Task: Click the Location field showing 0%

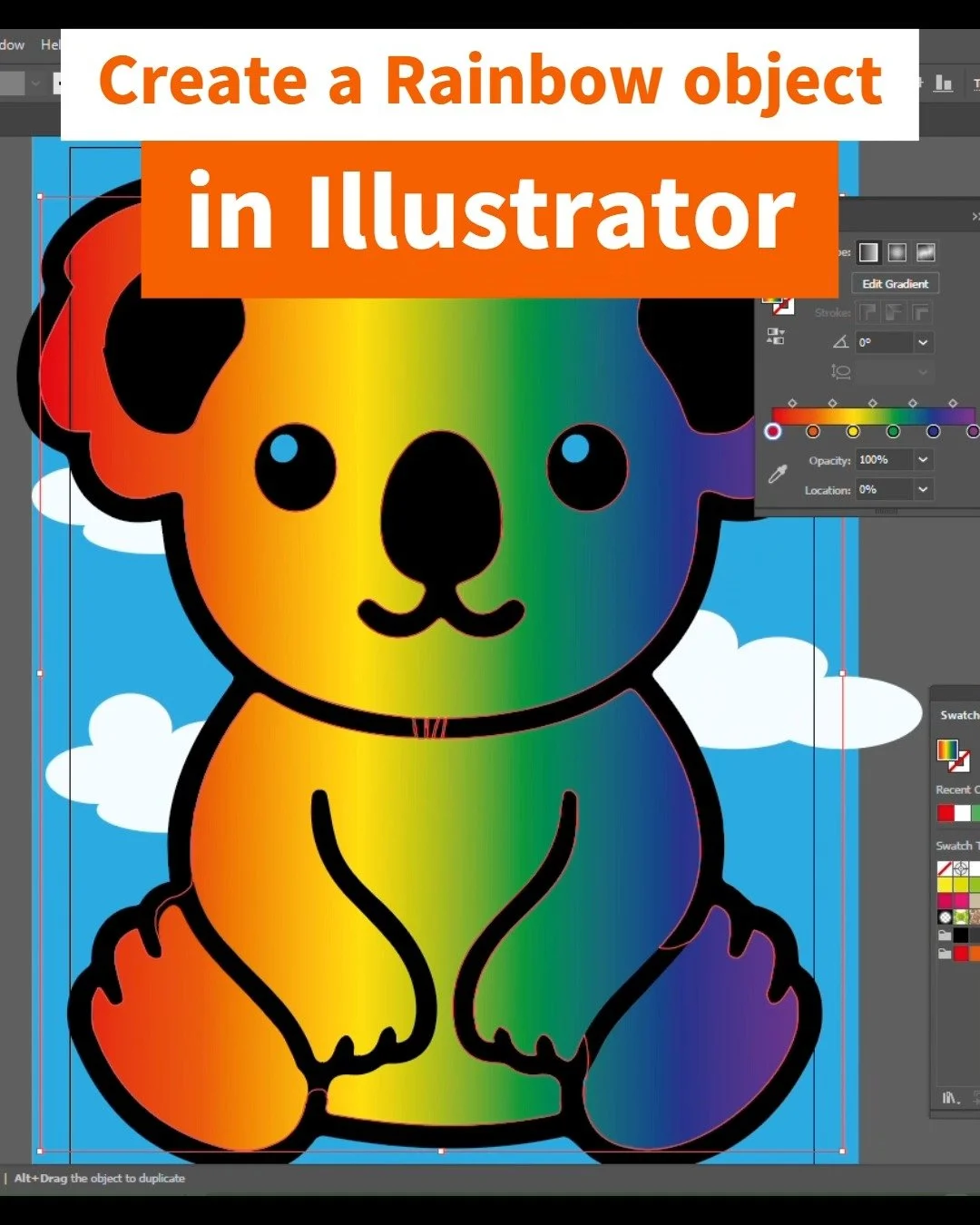Action: pos(885,490)
